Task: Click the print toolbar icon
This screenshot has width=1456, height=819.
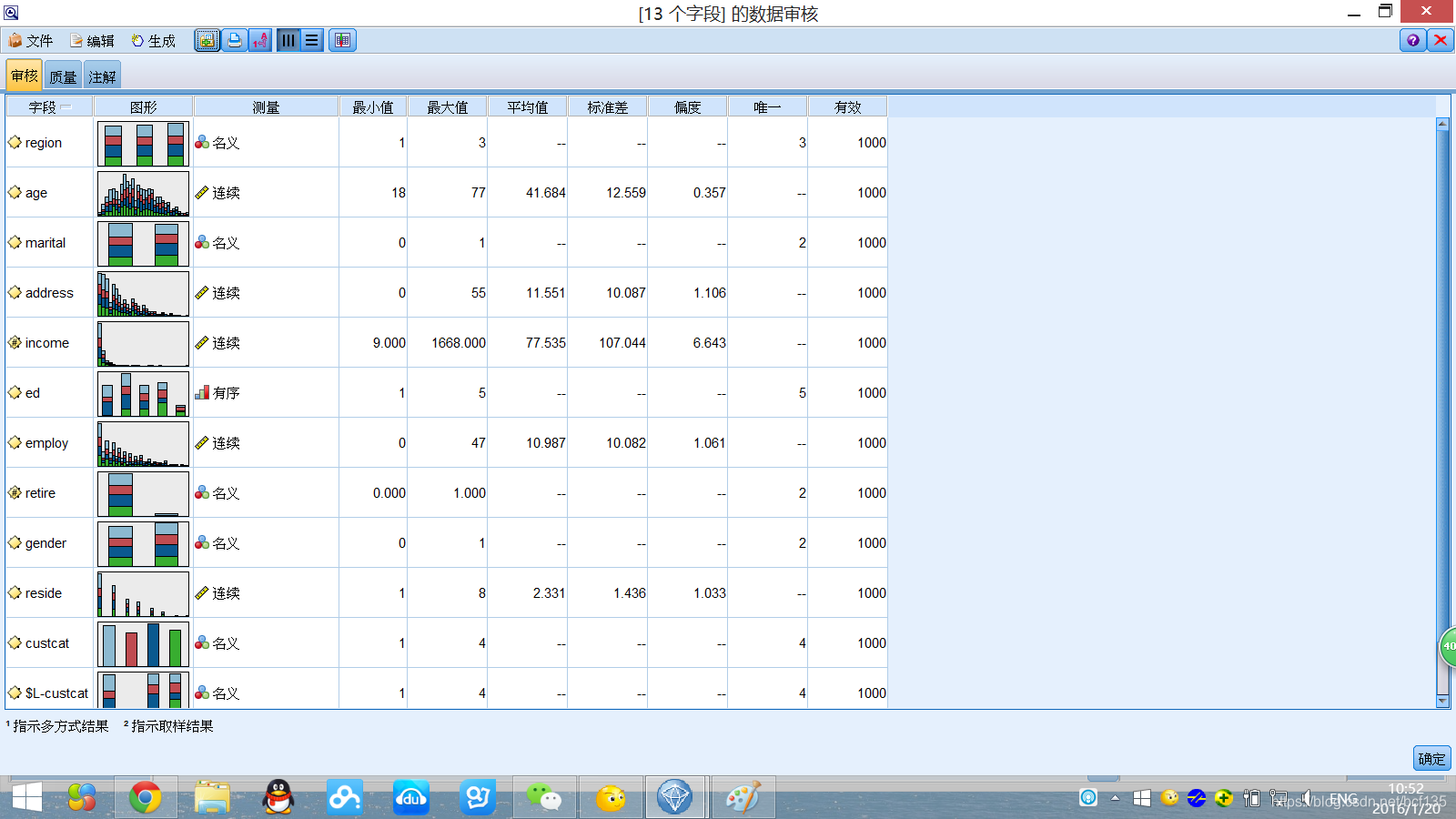Action: point(235,40)
